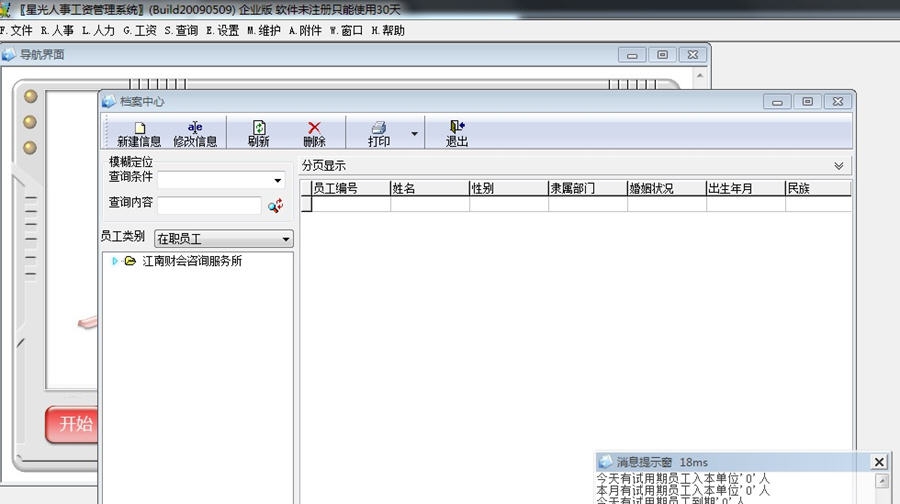Open the G.工资 menu
Screen dimensions: 900x504
click(x=139, y=30)
